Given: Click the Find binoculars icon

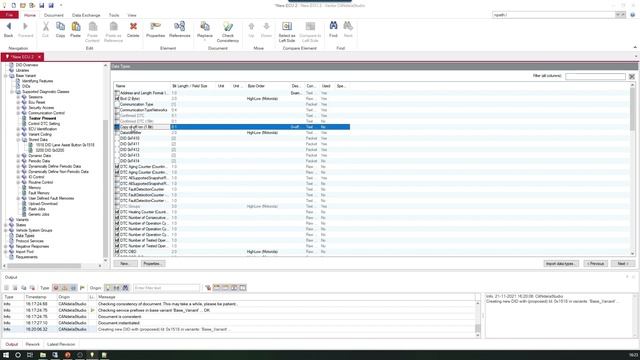Looking at the screenshot, I should pos(333,26).
